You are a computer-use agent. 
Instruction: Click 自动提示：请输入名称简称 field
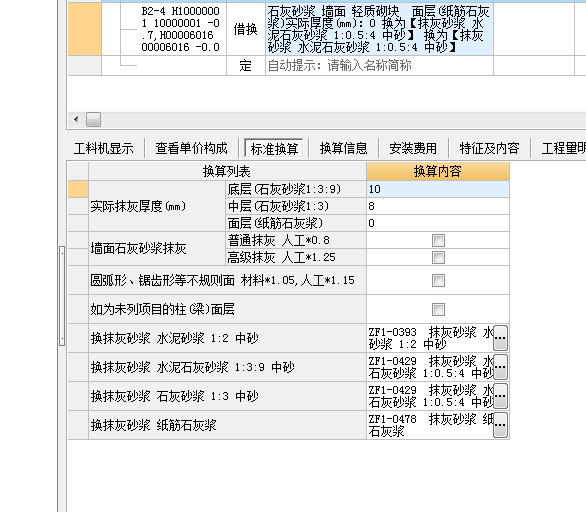click(x=379, y=66)
